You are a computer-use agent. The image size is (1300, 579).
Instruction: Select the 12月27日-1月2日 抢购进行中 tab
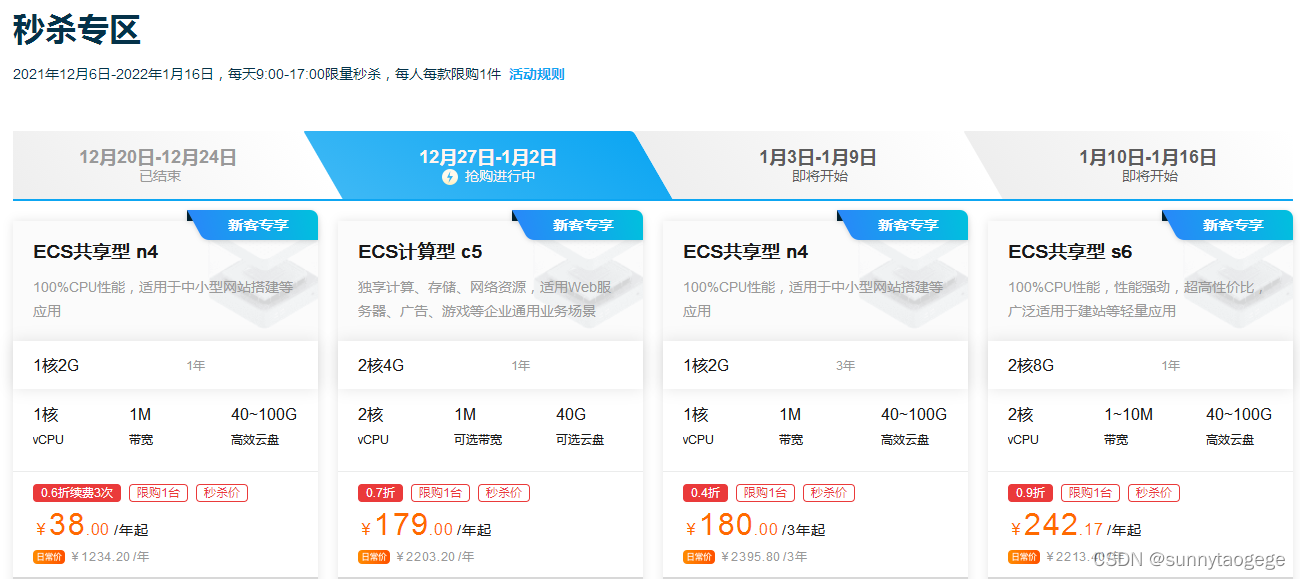coord(488,165)
